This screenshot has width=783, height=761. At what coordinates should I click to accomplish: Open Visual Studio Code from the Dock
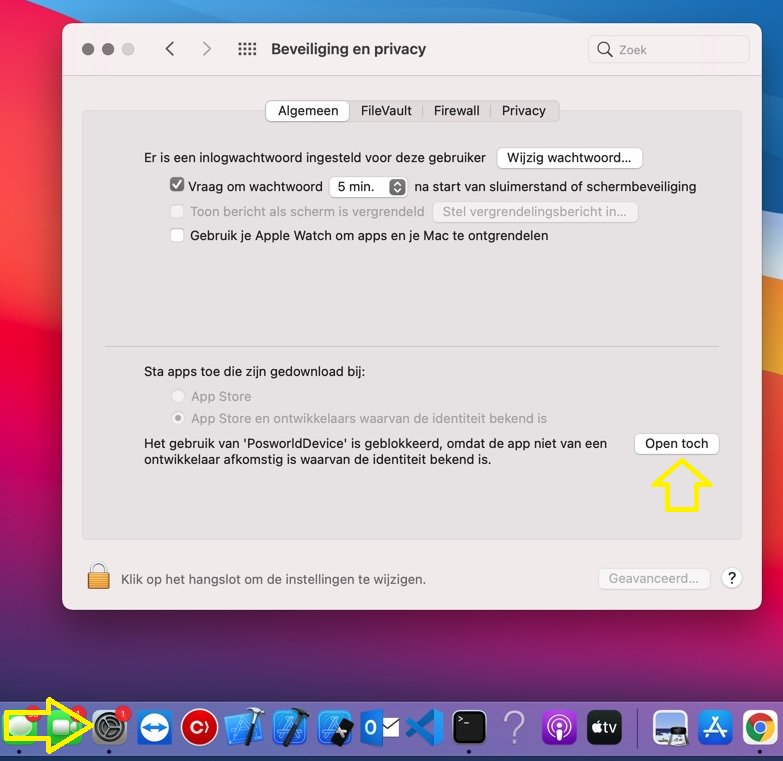(x=424, y=728)
